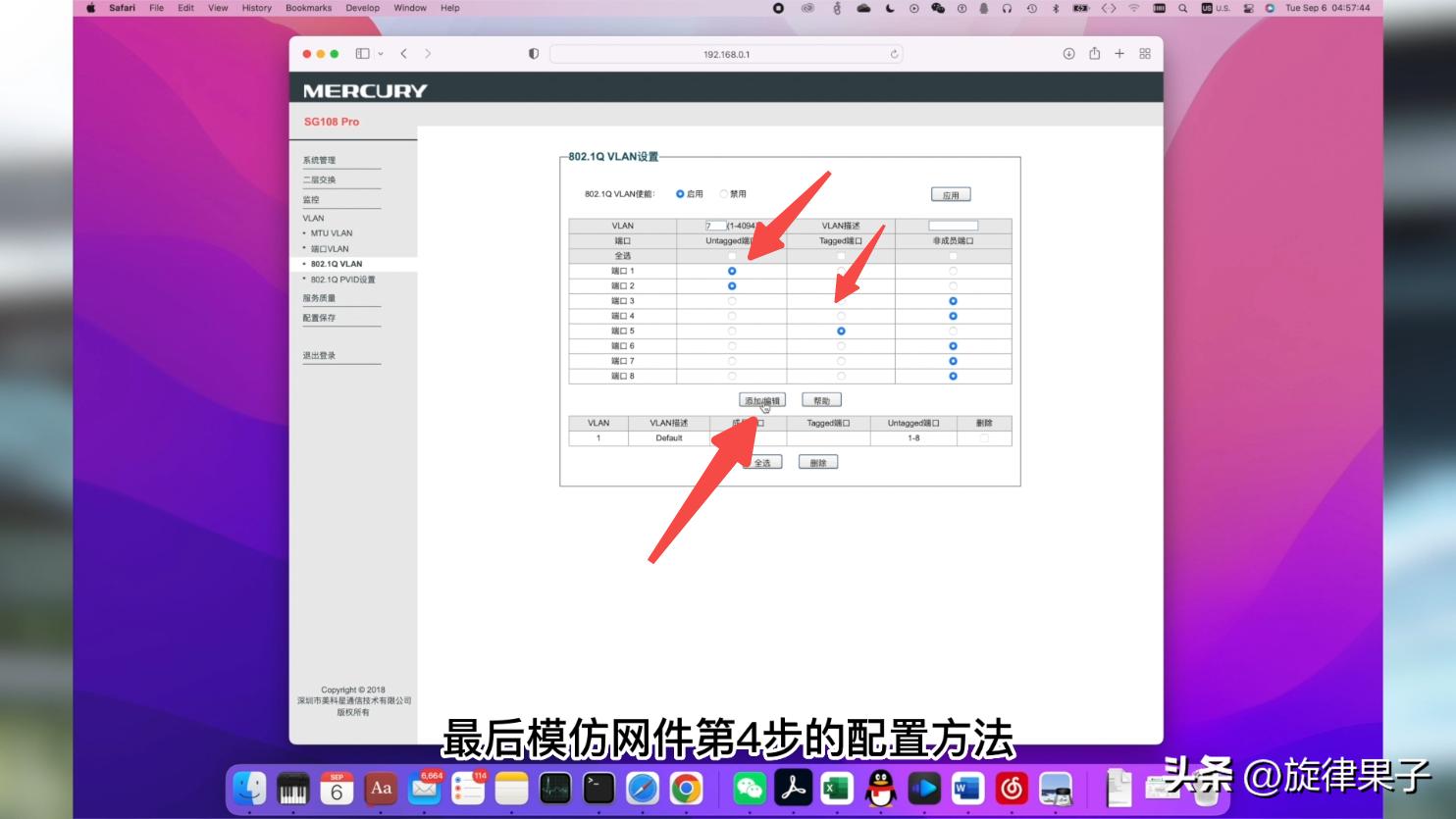Open the Wi-Fi menu in the menu bar
The height and width of the screenshot is (819, 1456).
tap(1136, 8)
